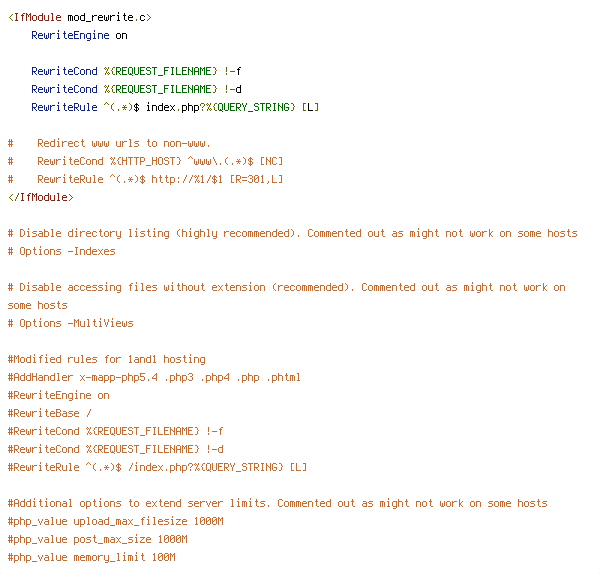Image resolution: width=600 pixels, height=574 pixels.
Task: Click the RewriteRule index.php?%{QUERY_STRING} line
Action: point(175,108)
